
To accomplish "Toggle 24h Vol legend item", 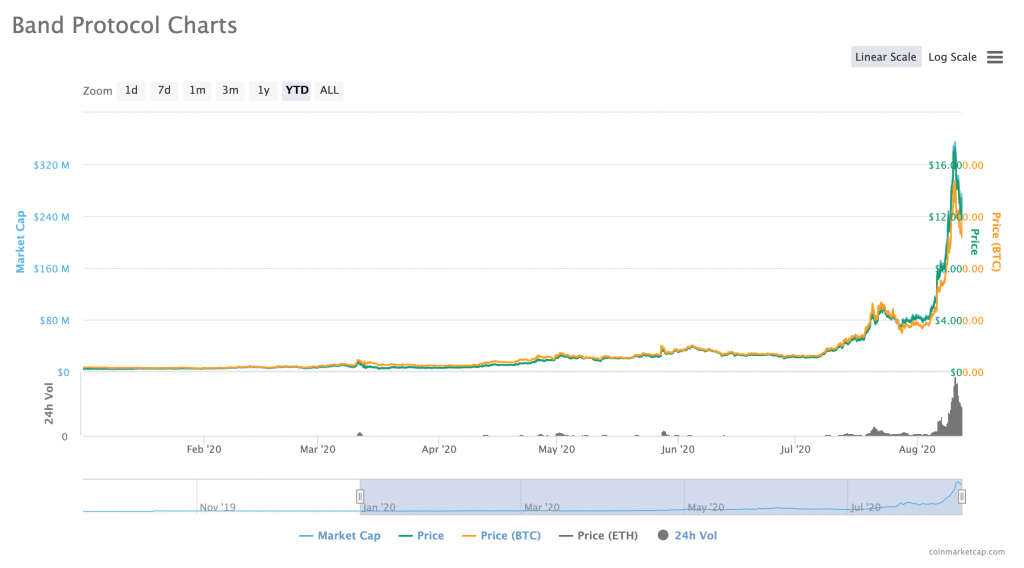I will tap(687, 536).
